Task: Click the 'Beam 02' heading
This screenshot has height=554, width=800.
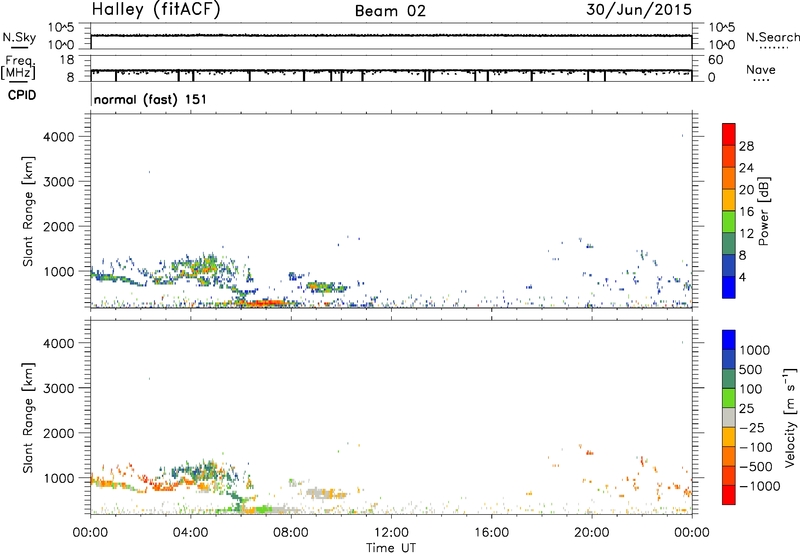Action: 390,11
